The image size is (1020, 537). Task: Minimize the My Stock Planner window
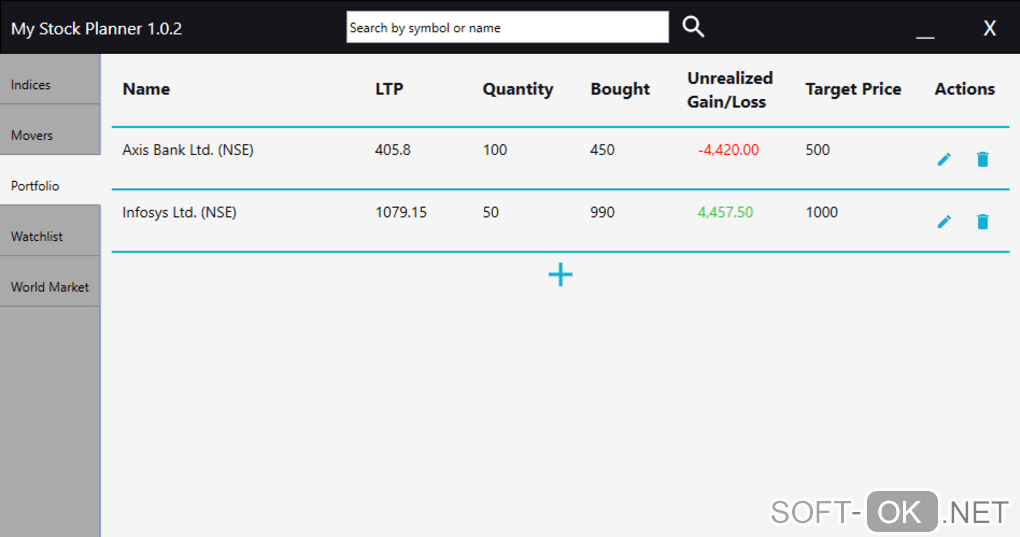click(925, 30)
